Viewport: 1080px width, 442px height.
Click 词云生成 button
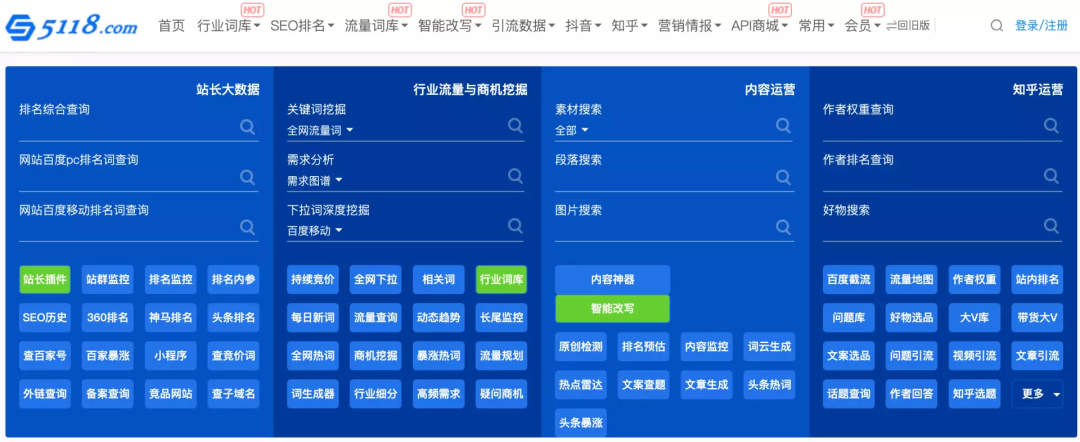[x=769, y=346]
